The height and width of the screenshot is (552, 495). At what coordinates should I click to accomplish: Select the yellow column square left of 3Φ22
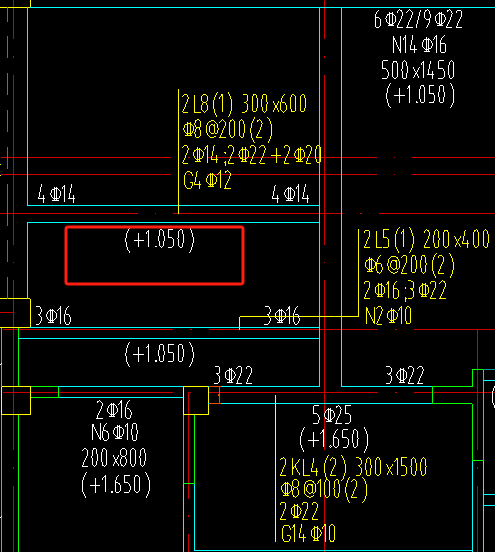click(x=196, y=400)
